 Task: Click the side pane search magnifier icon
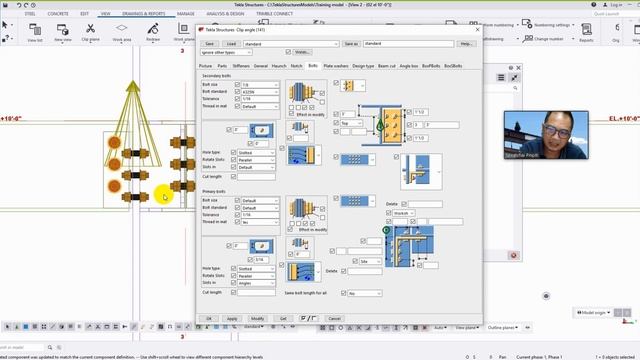516,88
